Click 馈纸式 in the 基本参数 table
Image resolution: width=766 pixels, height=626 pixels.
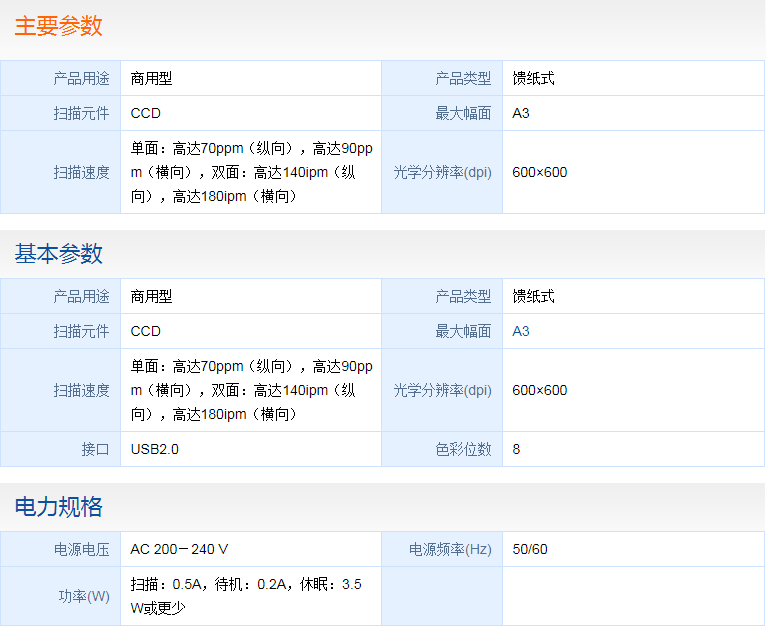[x=533, y=296]
